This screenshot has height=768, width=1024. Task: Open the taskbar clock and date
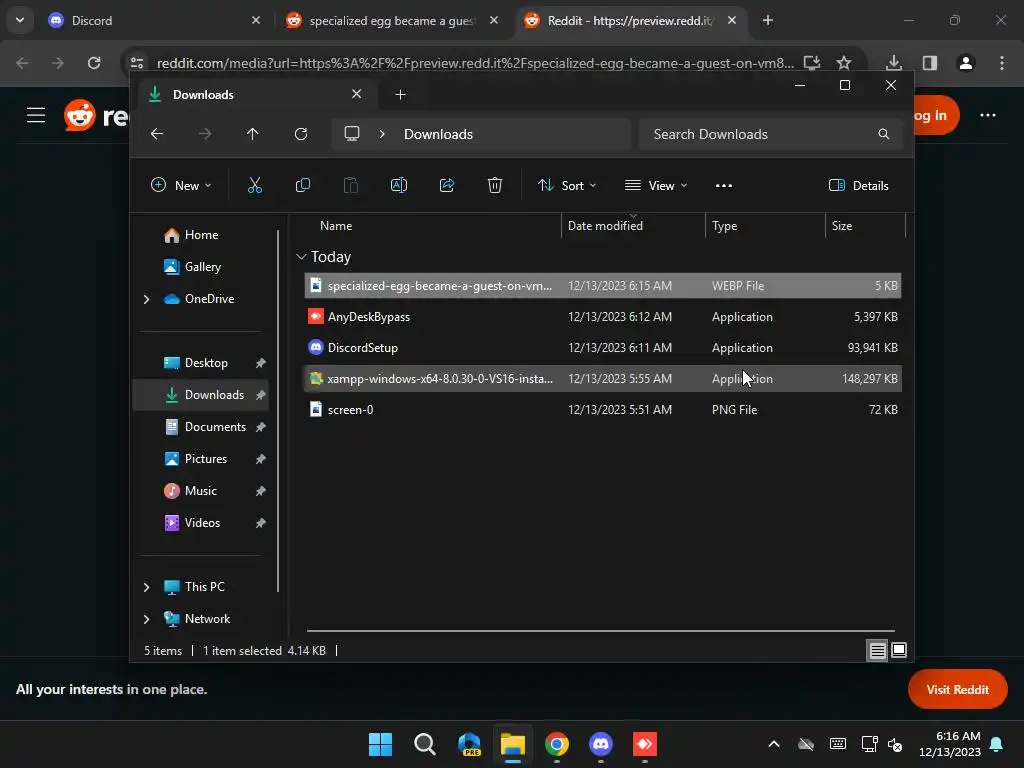[x=950, y=744]
